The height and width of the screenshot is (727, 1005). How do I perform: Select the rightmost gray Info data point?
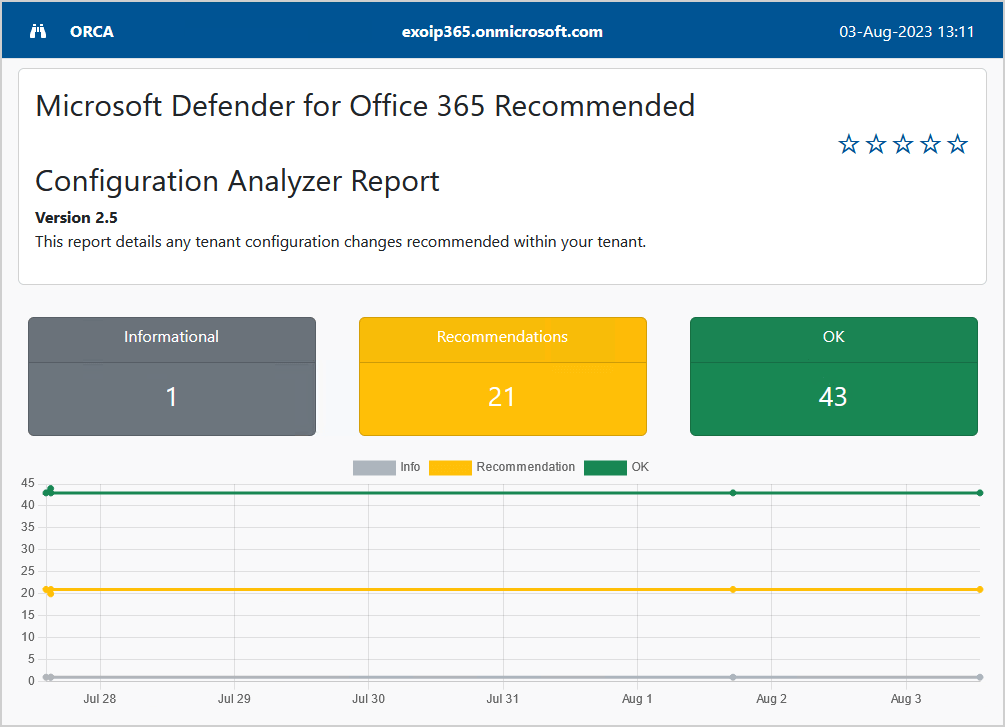980,677
